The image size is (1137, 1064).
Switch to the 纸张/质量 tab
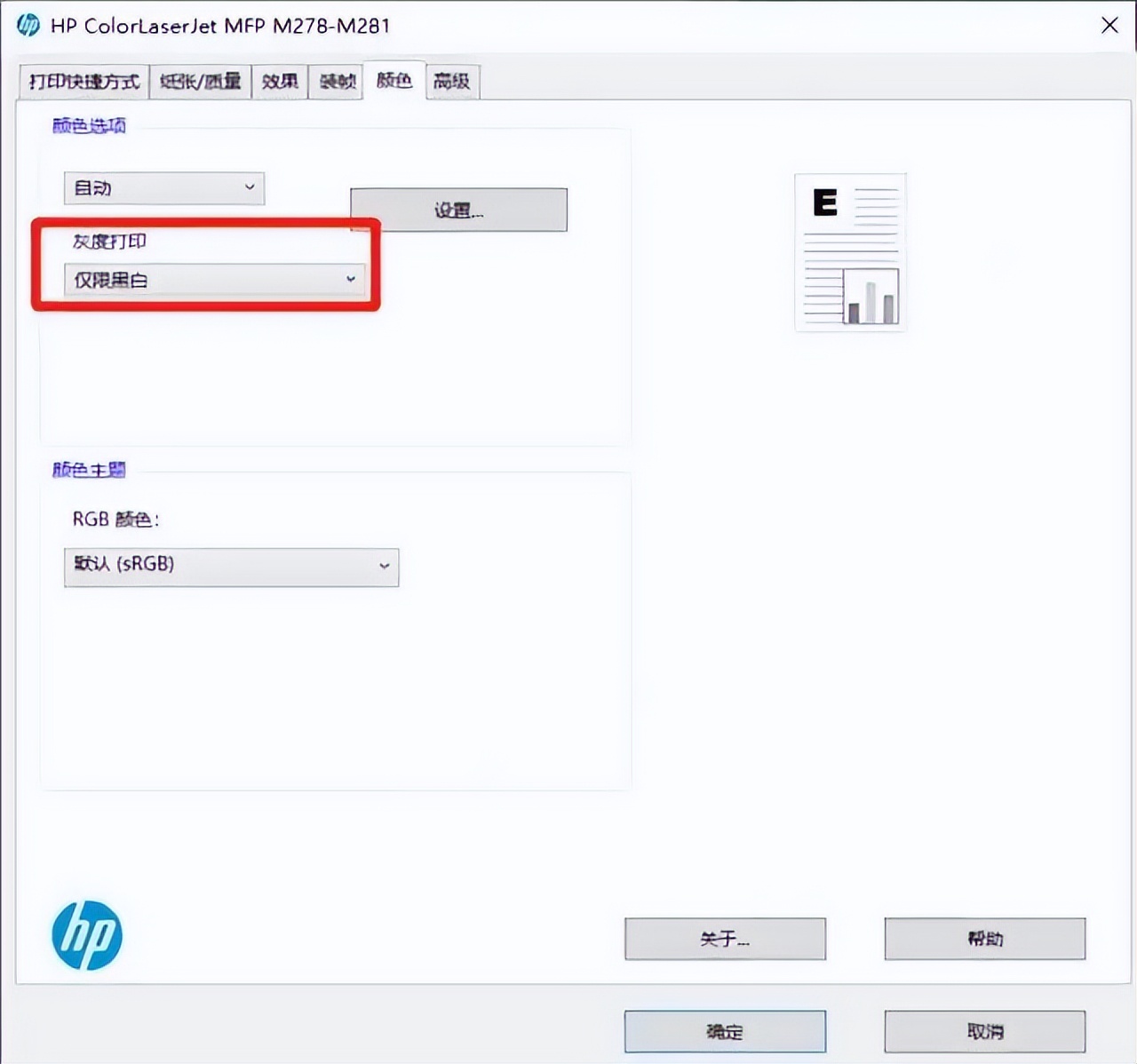click(x=200, y=82)
